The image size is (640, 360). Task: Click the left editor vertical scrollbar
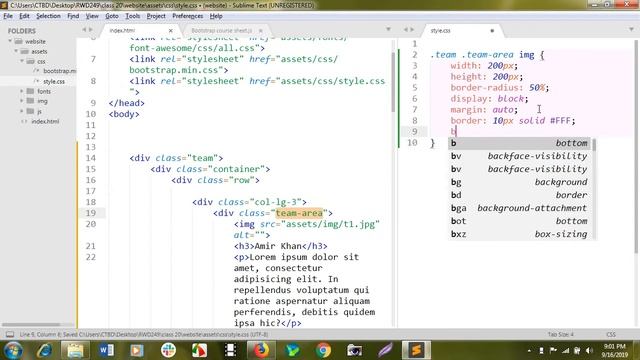[x=393, y=82]
